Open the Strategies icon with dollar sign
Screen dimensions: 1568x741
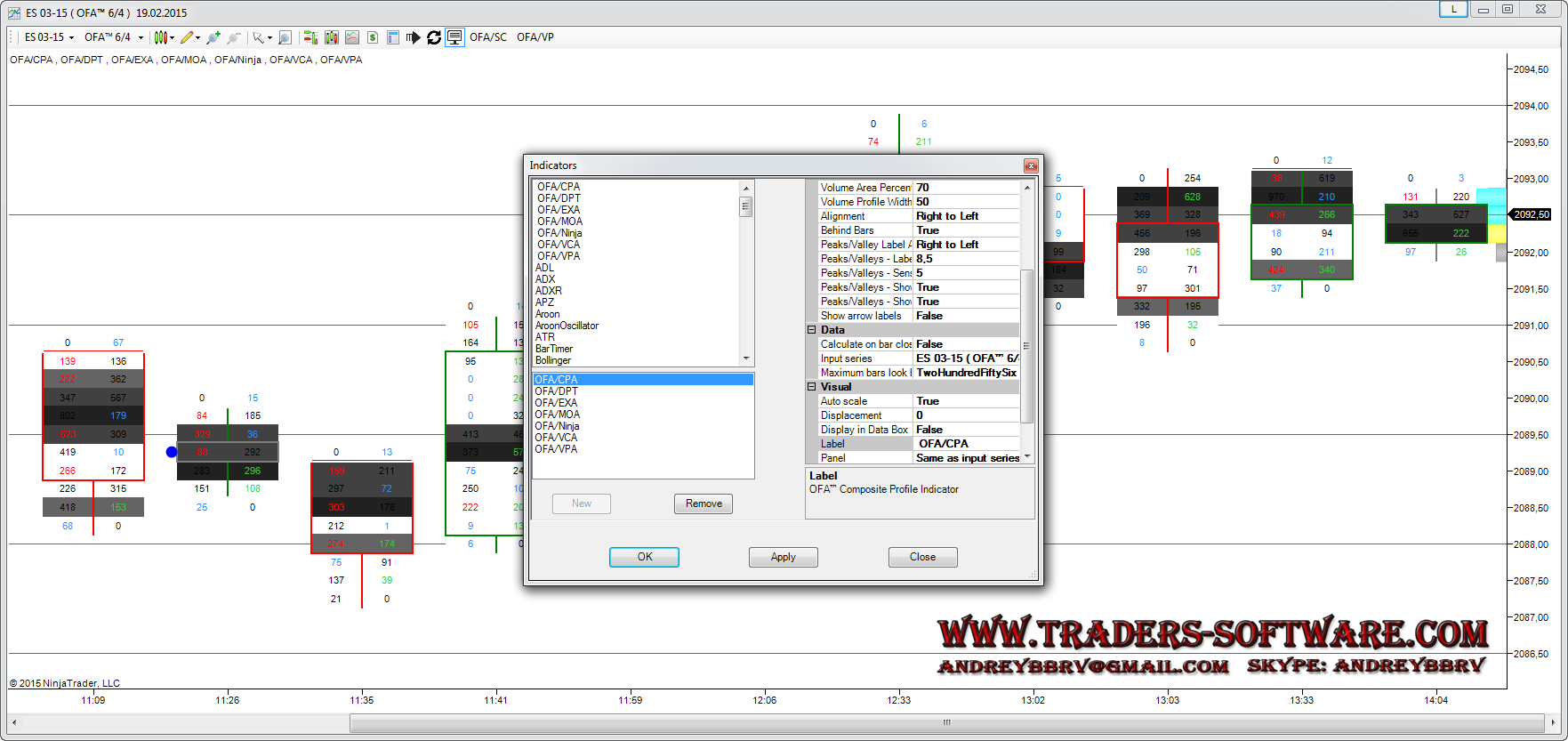point(373,37)
